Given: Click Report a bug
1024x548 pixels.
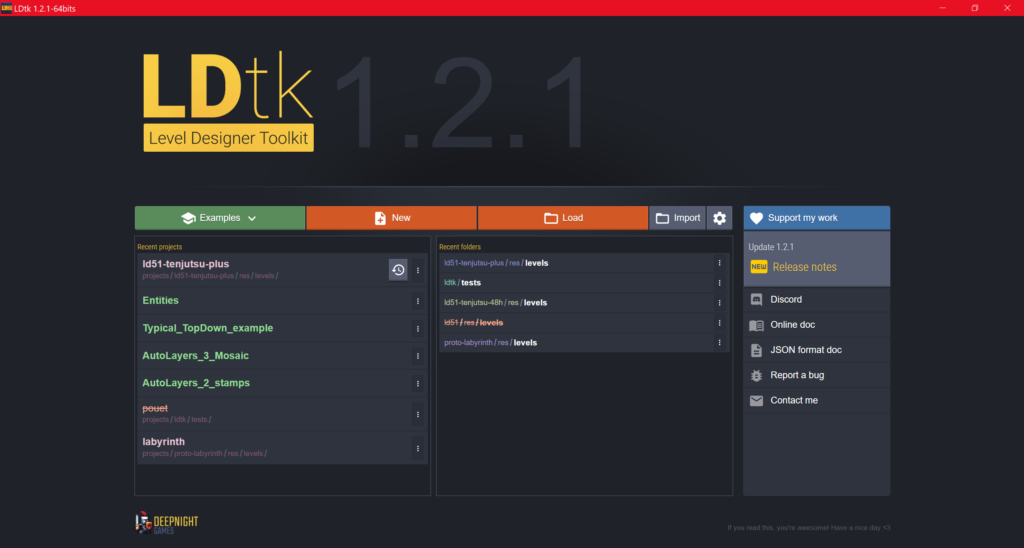Looking at the screenshot, I should (x=816, y=375).
